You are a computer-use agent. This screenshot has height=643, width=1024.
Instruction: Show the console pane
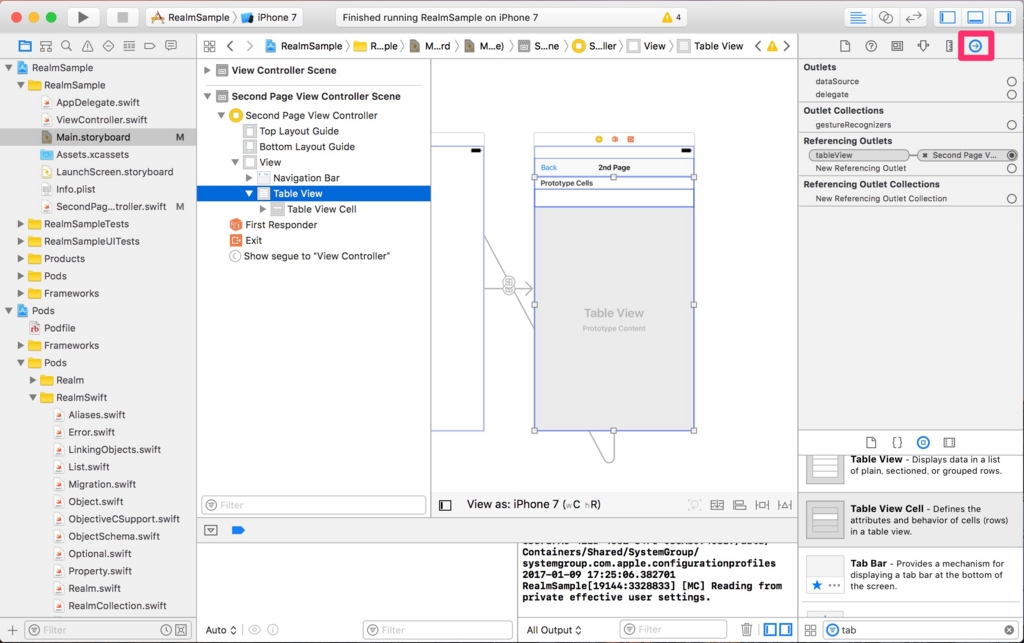[786, 629]
